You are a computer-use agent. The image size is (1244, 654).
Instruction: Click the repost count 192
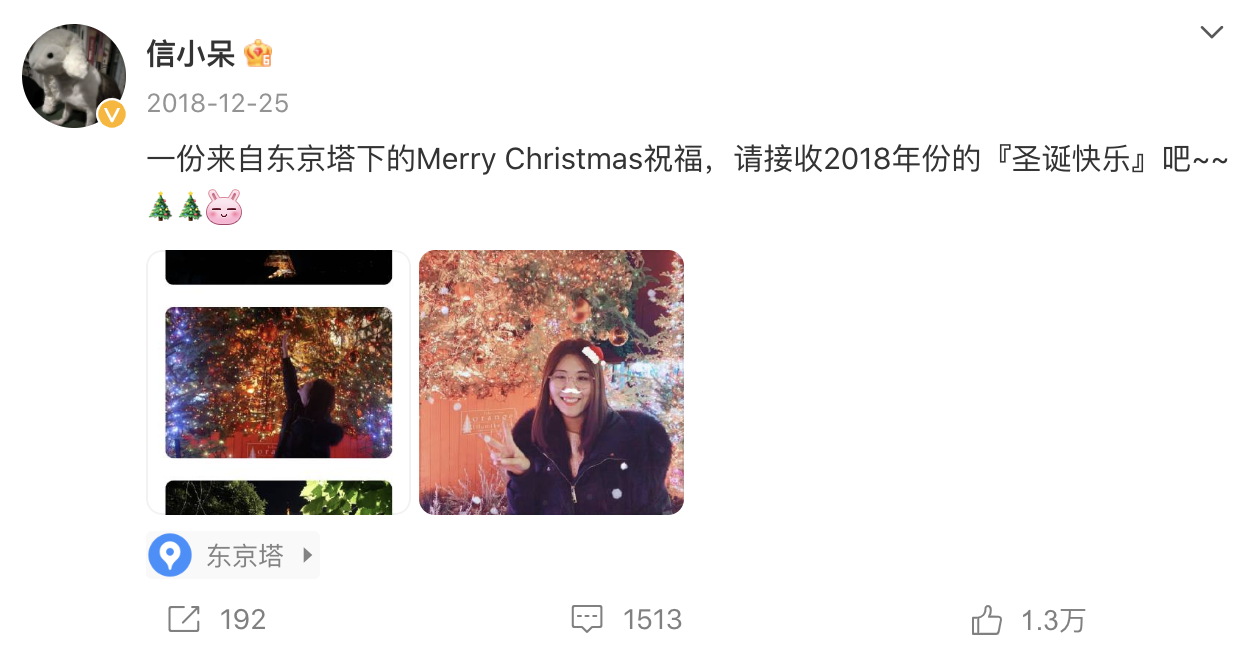[x=243, y=620]
